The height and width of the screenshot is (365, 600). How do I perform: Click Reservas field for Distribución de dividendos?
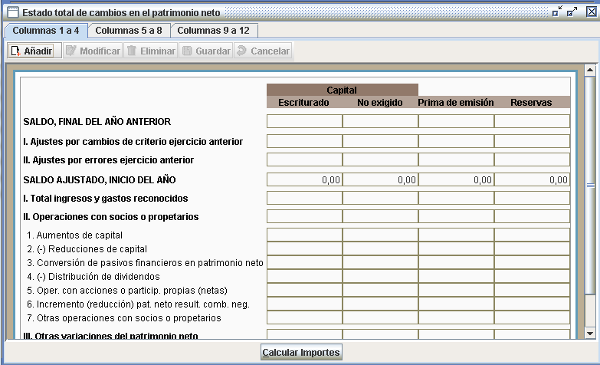pyautogui.click(x=532, y=276)
